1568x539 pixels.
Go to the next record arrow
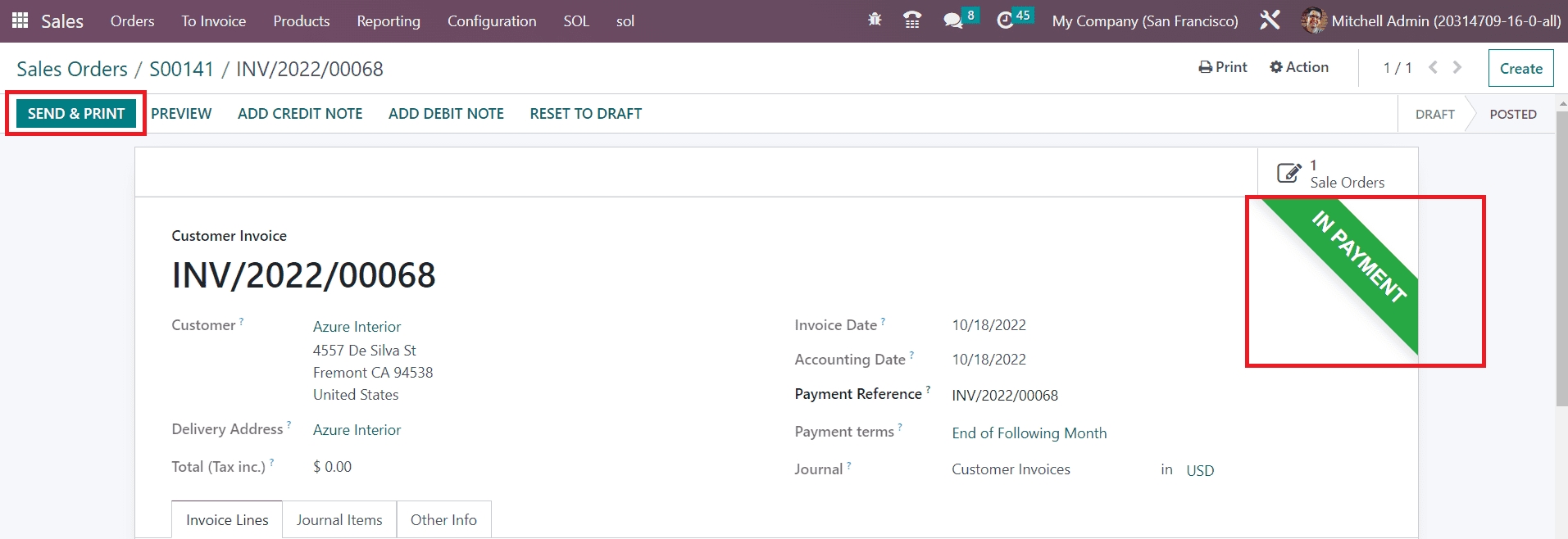point(1457,68)
